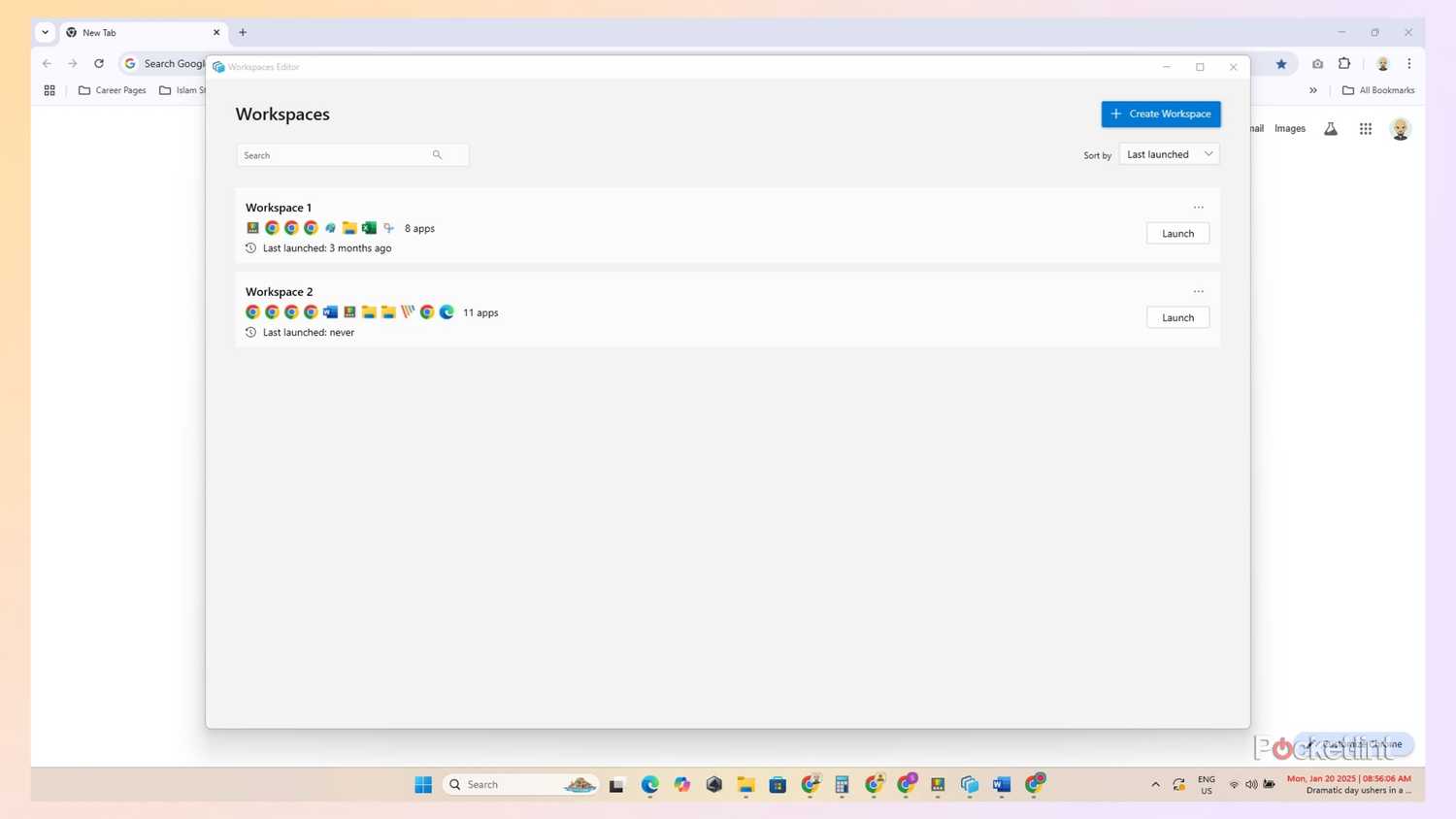Click the Chrome bookmark star icon
The width and height of the screenshot is (1456, 819).
[1280, 64]
